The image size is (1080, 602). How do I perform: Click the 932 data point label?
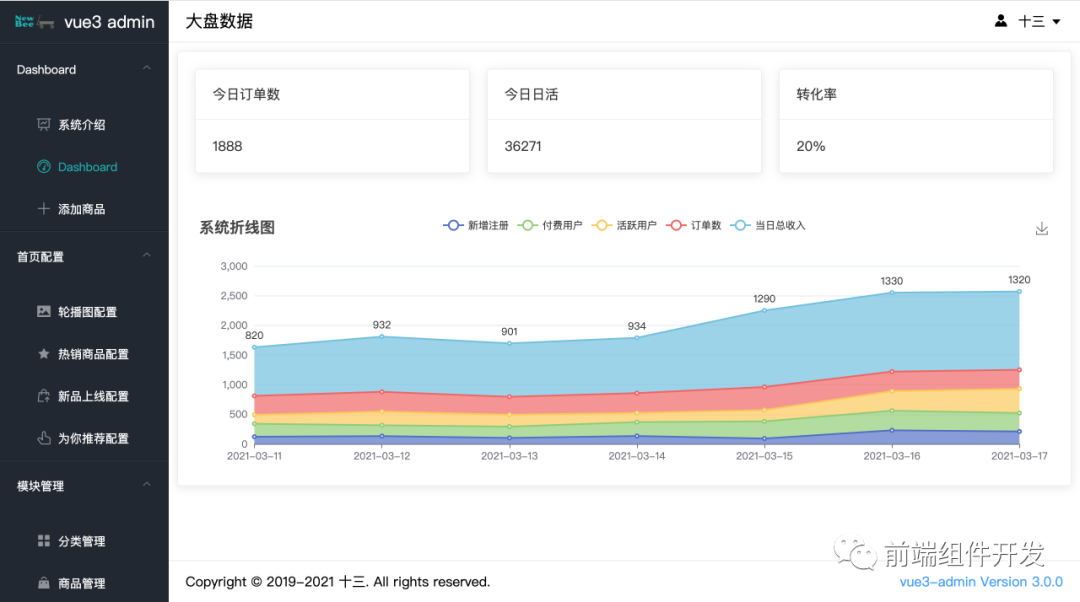382,324
